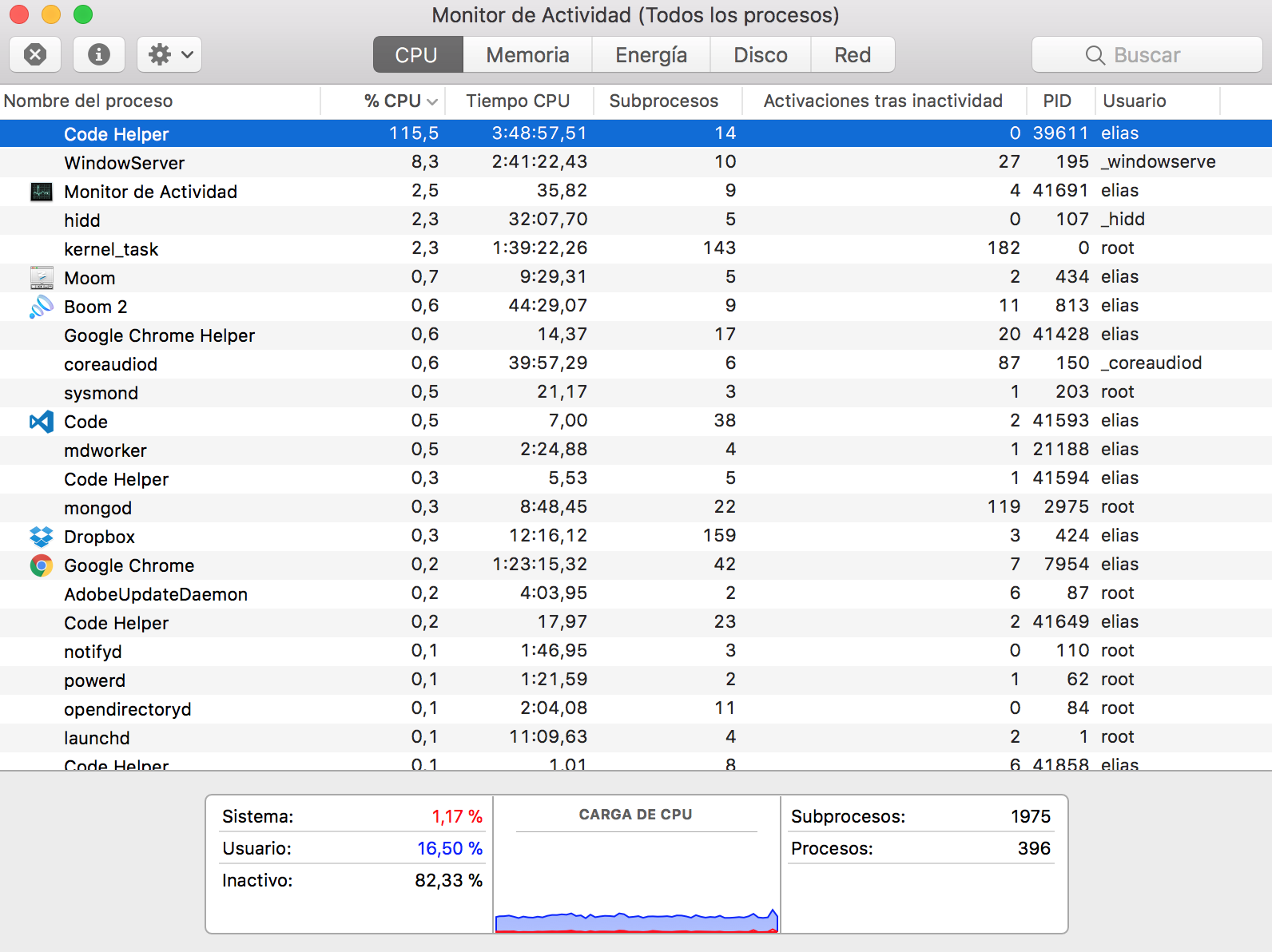Click the quit process X button
This screenshot has height=952, width=1272.
[35, 54]
